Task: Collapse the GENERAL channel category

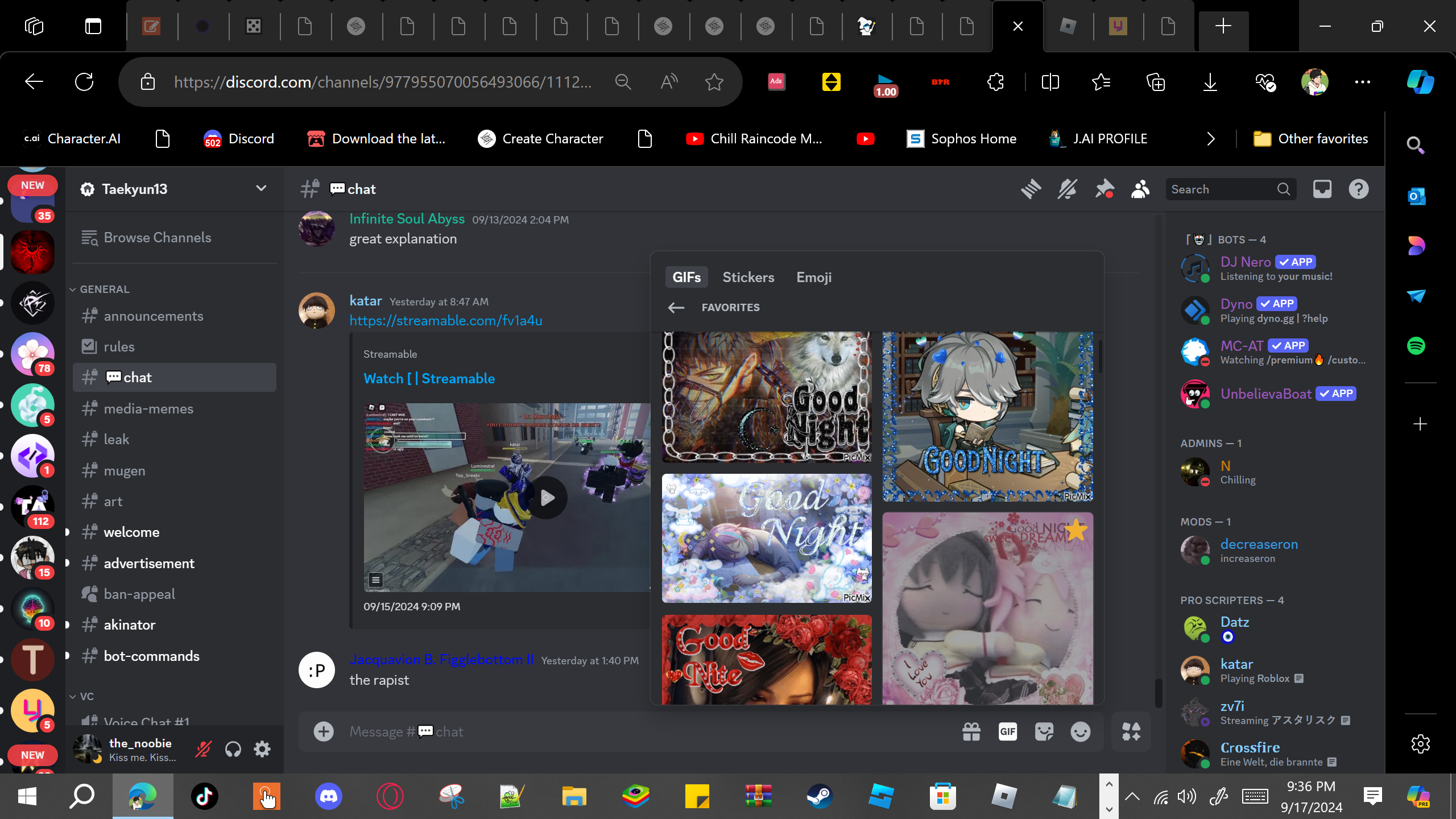Action: pos(104,289)
